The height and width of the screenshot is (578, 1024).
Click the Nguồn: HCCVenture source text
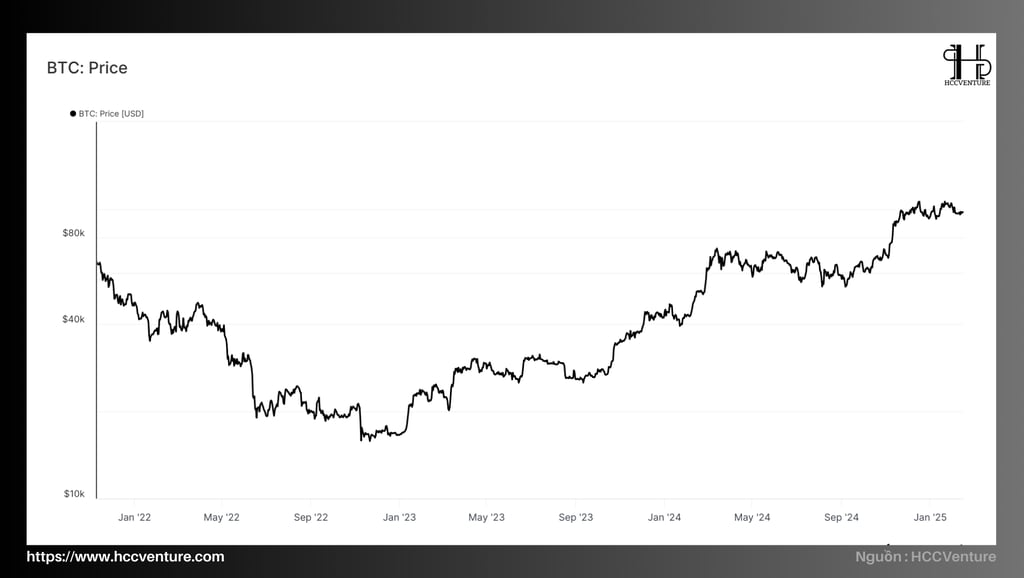click(925, 556)
